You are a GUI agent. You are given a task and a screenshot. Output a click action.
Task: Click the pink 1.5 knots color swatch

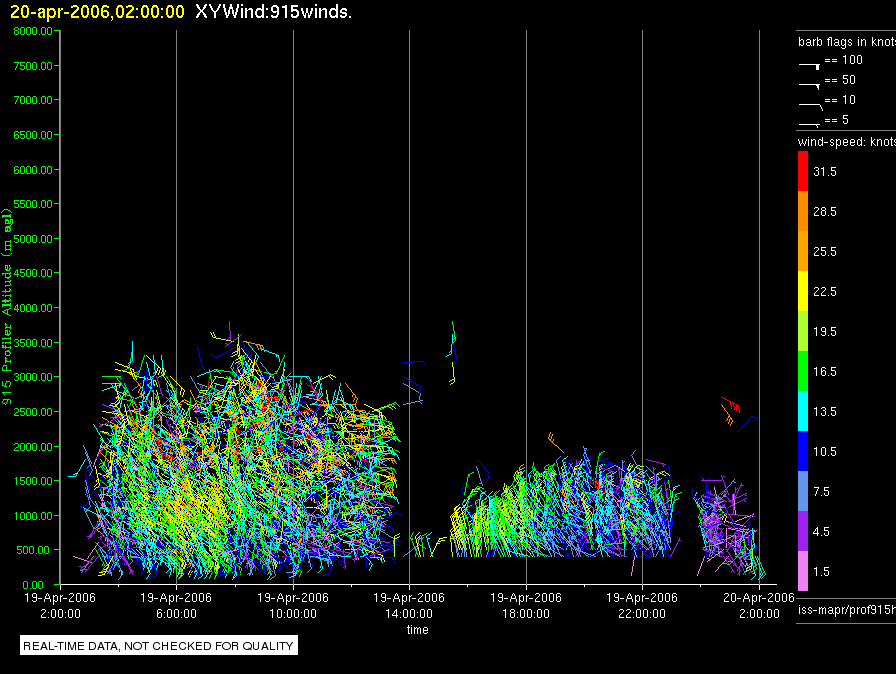pos(803,571)
